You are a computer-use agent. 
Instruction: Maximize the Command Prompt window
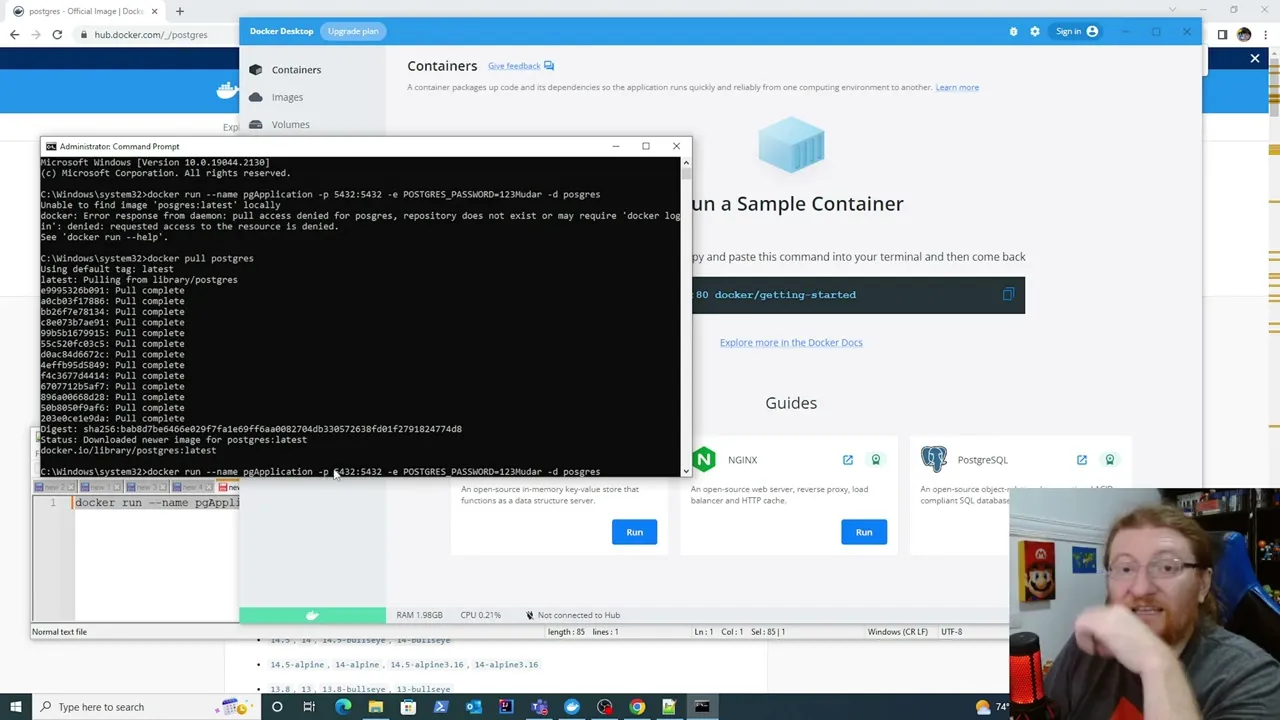tap(646, 146)
